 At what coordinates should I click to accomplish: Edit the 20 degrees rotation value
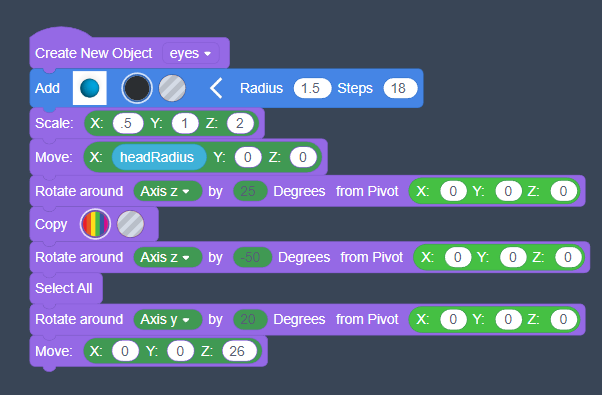(x=250, y=319)
